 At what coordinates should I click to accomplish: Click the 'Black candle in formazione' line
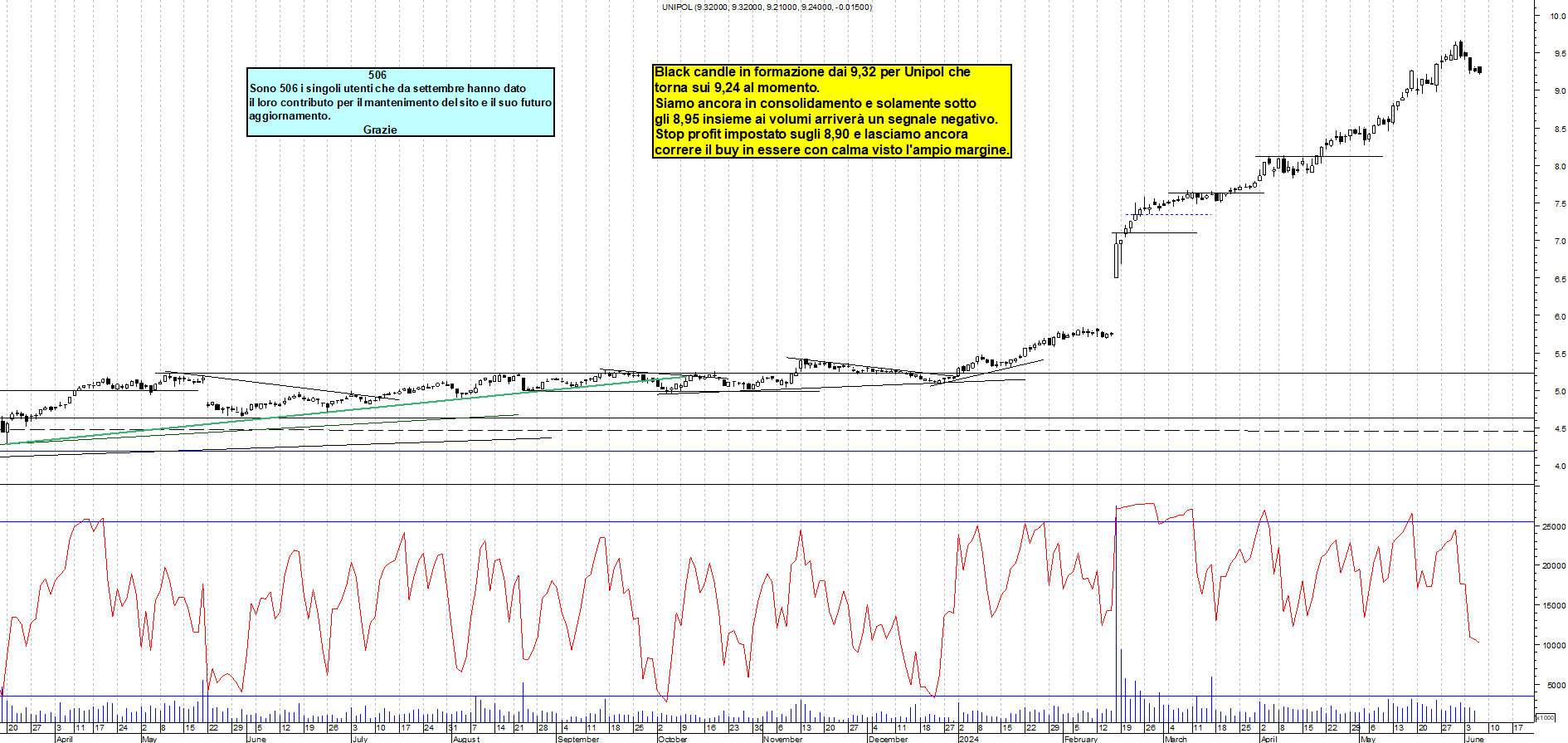pos(812,72)
